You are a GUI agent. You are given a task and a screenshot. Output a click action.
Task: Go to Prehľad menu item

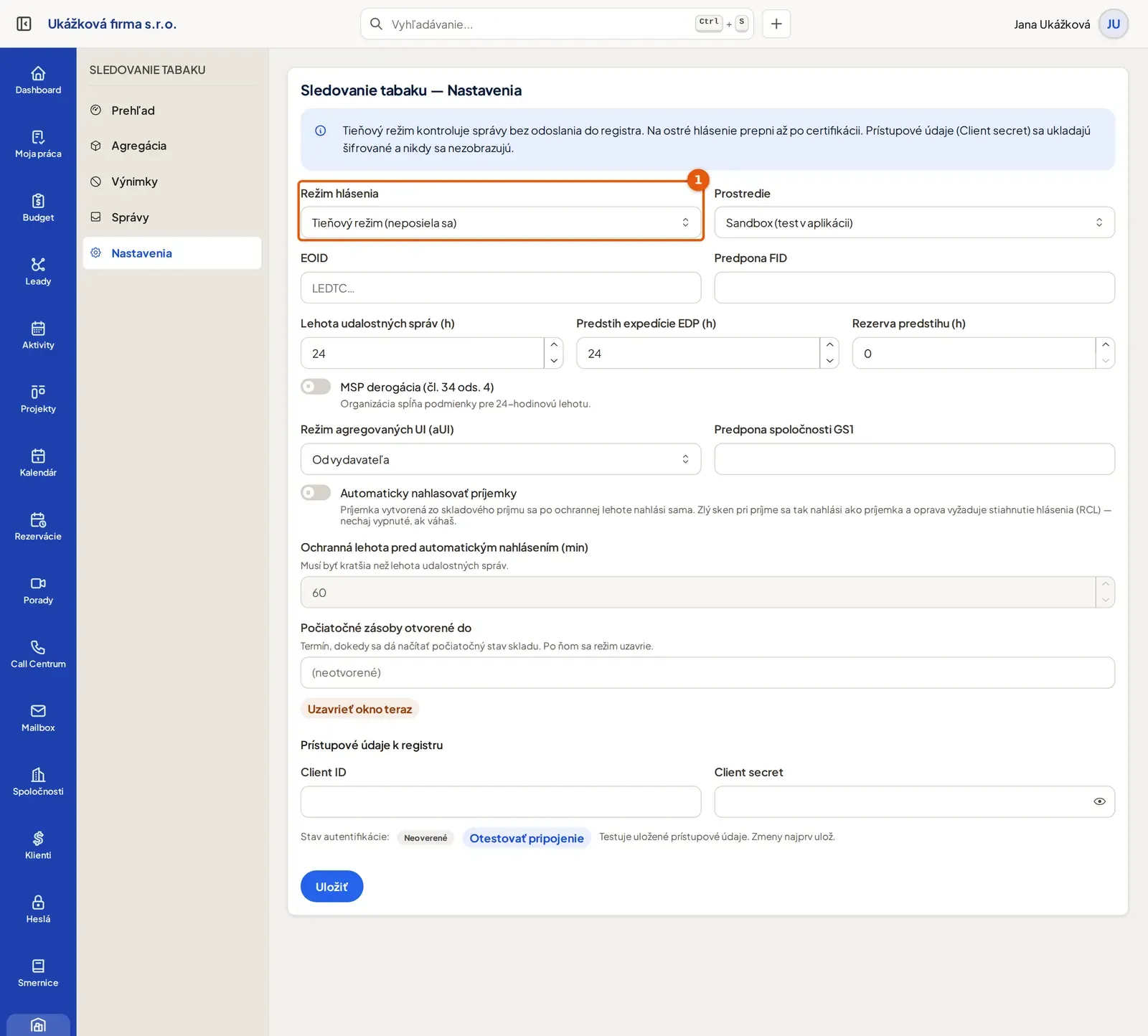tap(172, 110)
